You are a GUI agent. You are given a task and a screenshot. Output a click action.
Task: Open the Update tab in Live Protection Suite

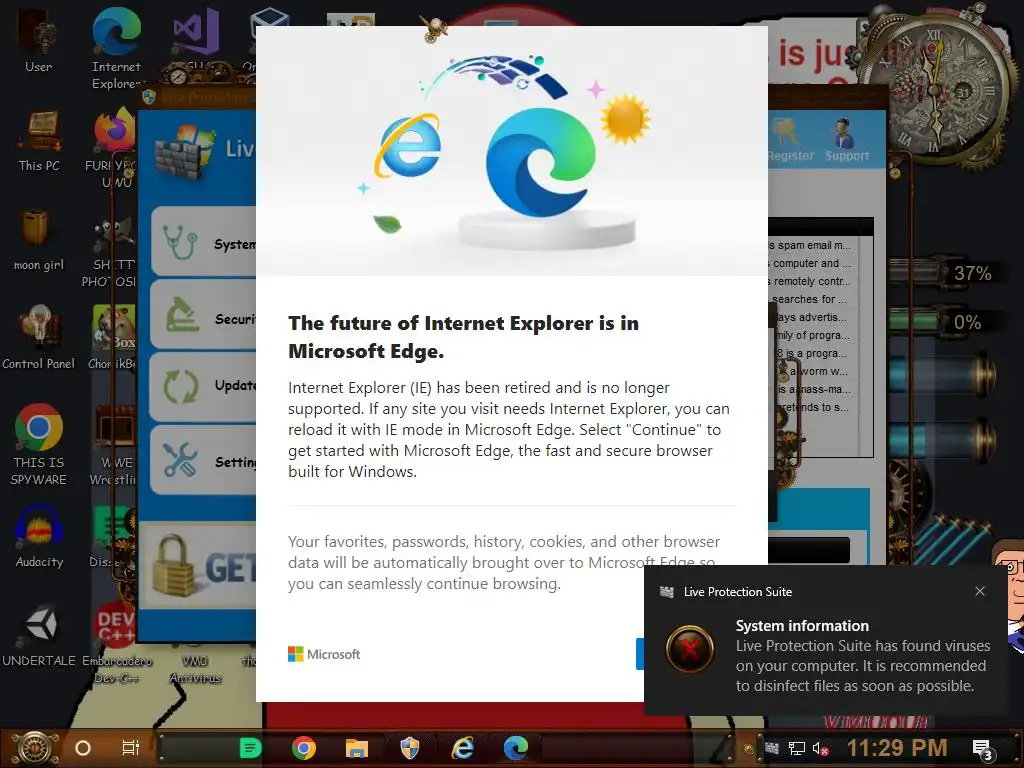[x=203, y=387]
